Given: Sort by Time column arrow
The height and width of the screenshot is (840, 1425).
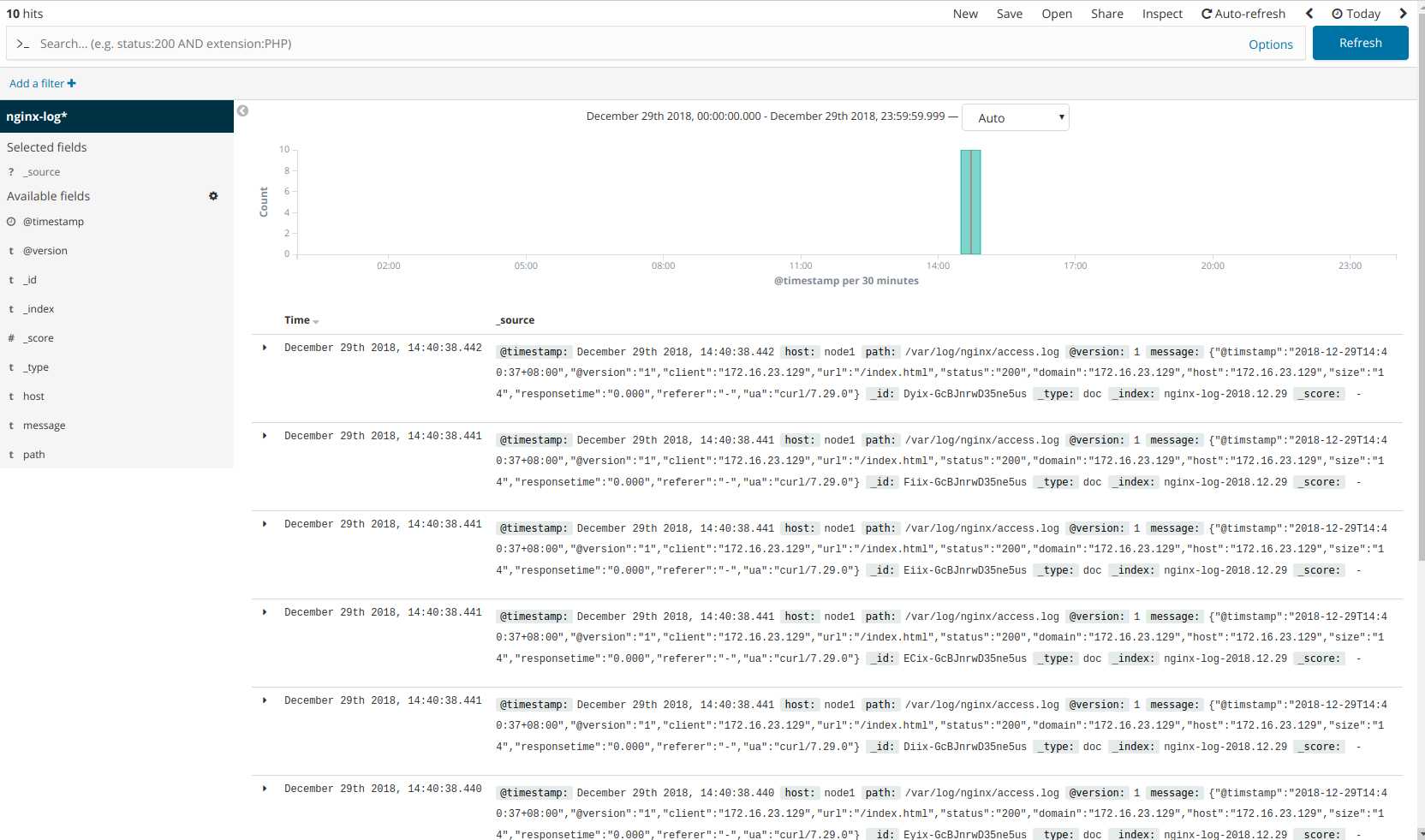Looking at the screenshot, I should pyautogui.click(x=316, y=322).
